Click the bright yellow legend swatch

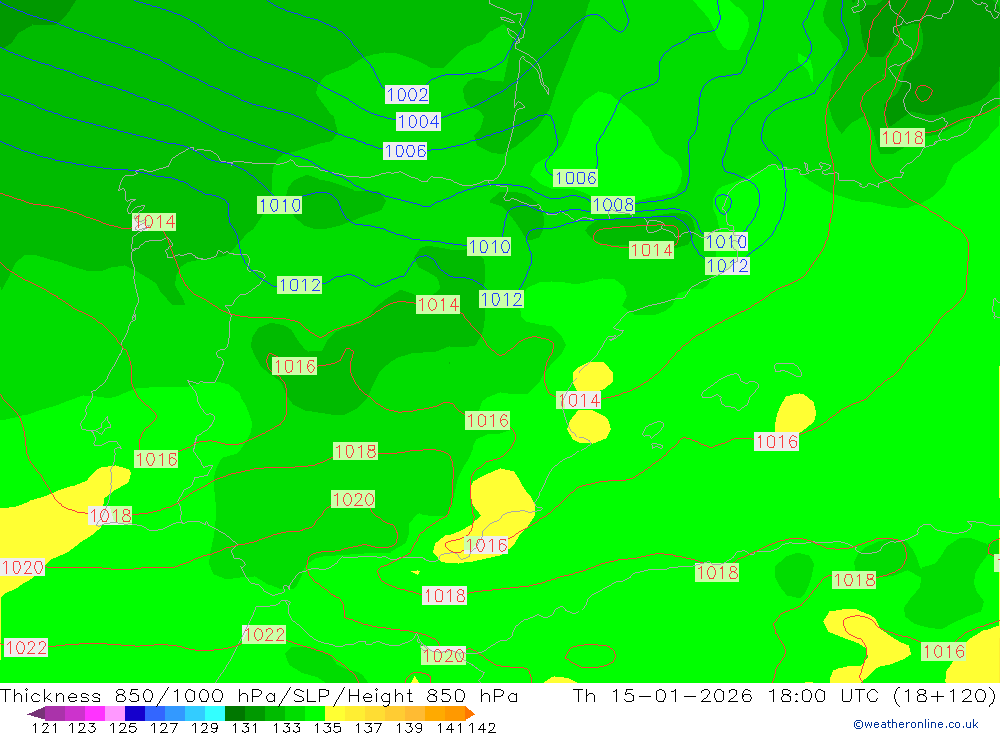pyautogui.click(x=335, y=713)
